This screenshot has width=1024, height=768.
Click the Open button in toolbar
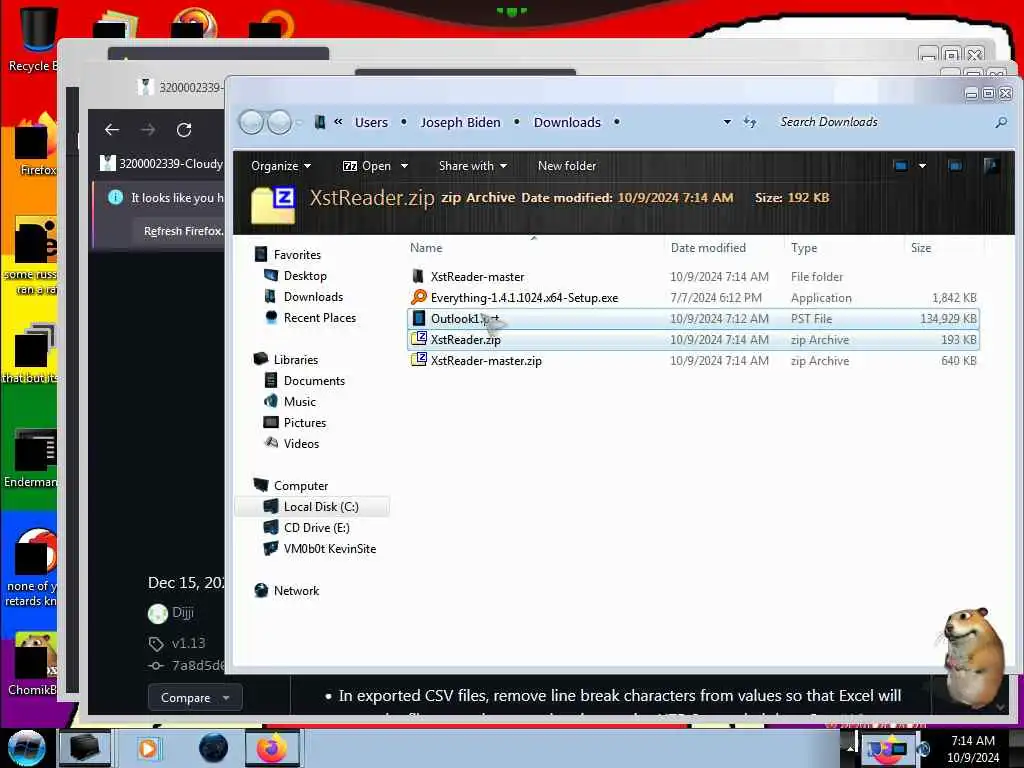367,166
